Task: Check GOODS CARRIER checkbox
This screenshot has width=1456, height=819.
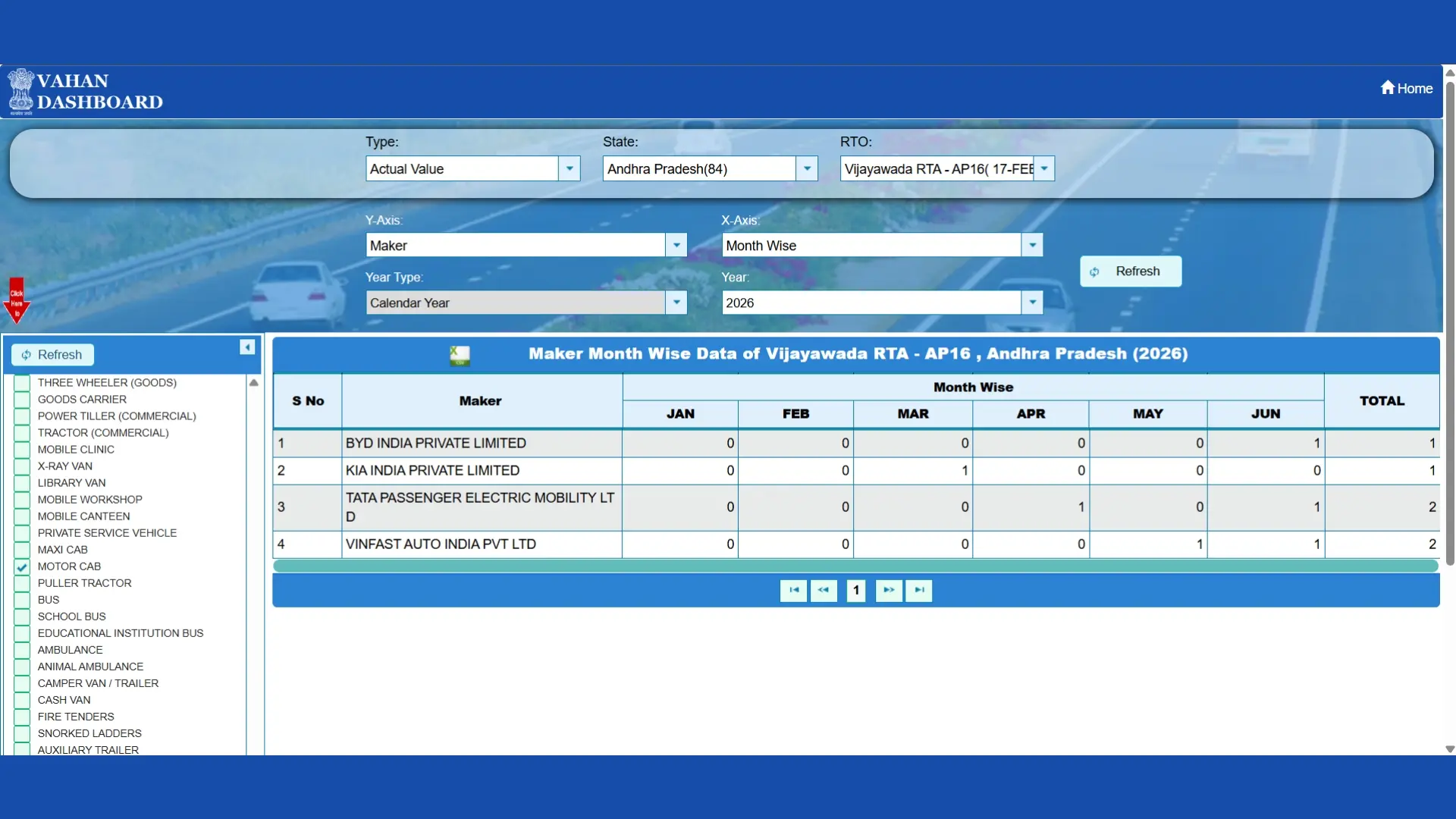Action: [22, 400]
